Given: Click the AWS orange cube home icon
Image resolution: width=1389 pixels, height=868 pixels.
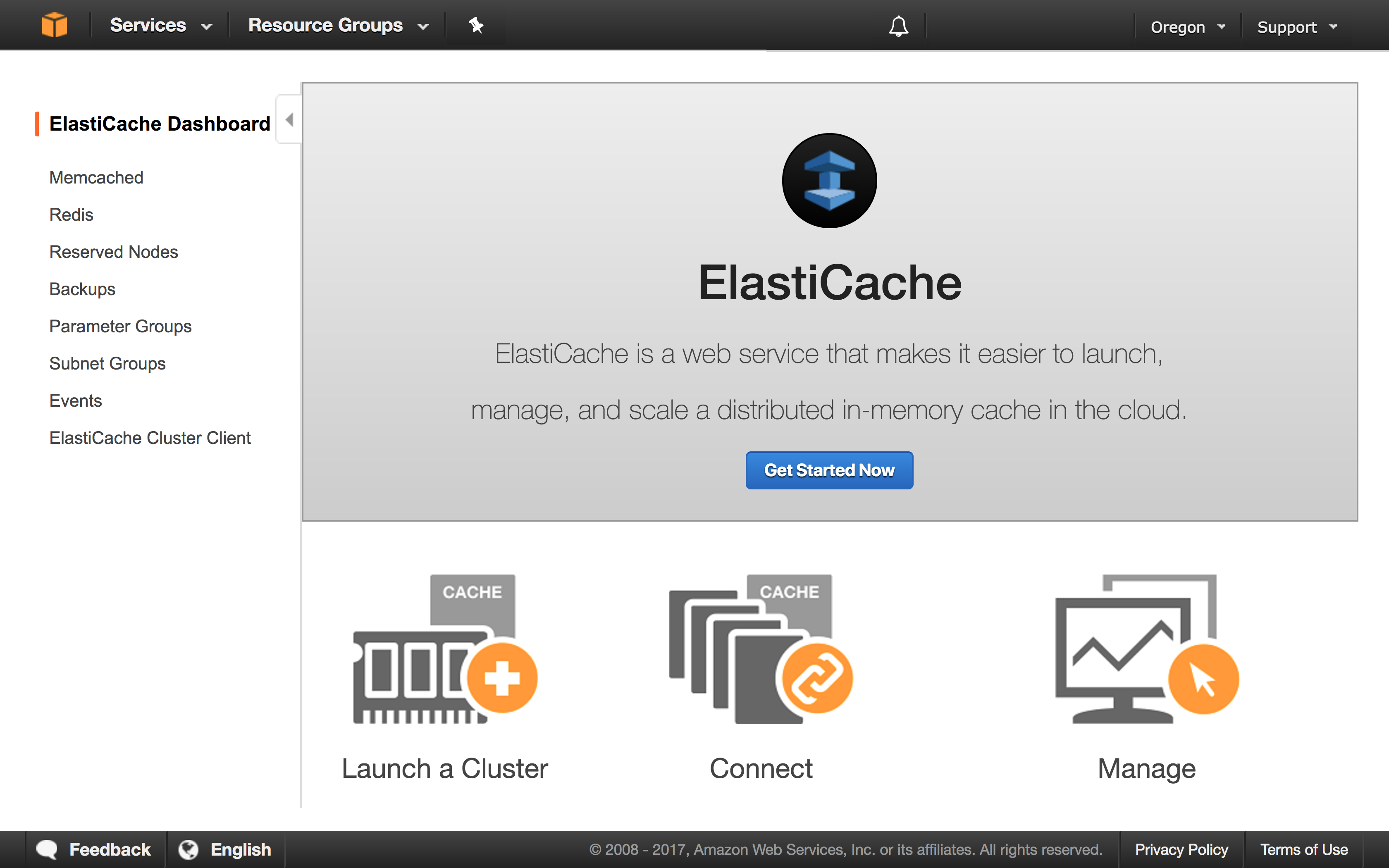Looking at the screenshot, I should pyautogui.click(x=55, y=25).
